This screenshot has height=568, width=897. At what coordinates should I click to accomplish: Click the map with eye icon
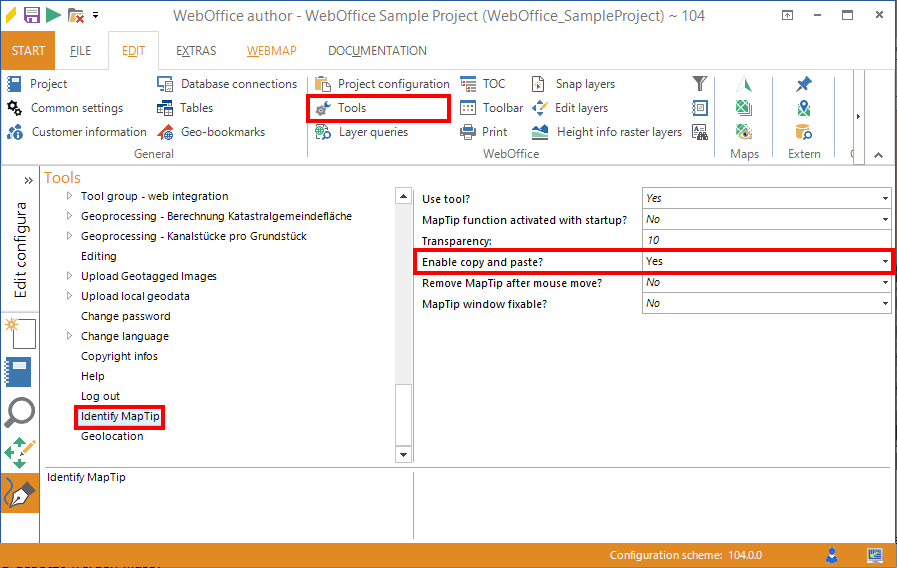click(744, 132)
